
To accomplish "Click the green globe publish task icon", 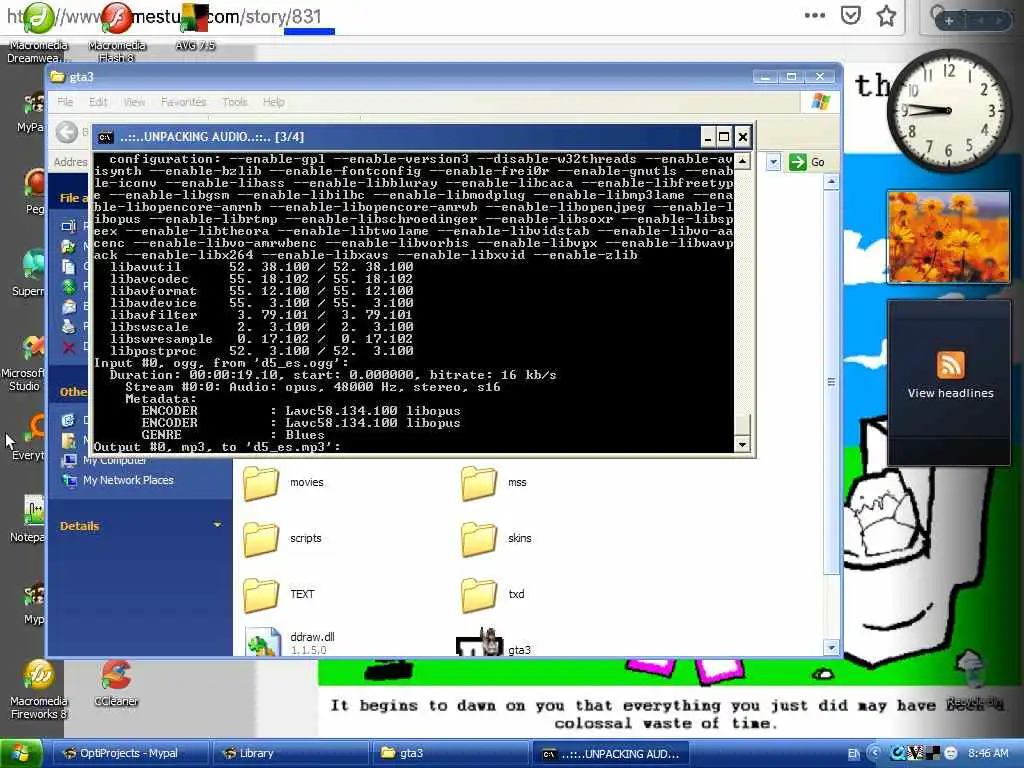I will tap(69, 286).
